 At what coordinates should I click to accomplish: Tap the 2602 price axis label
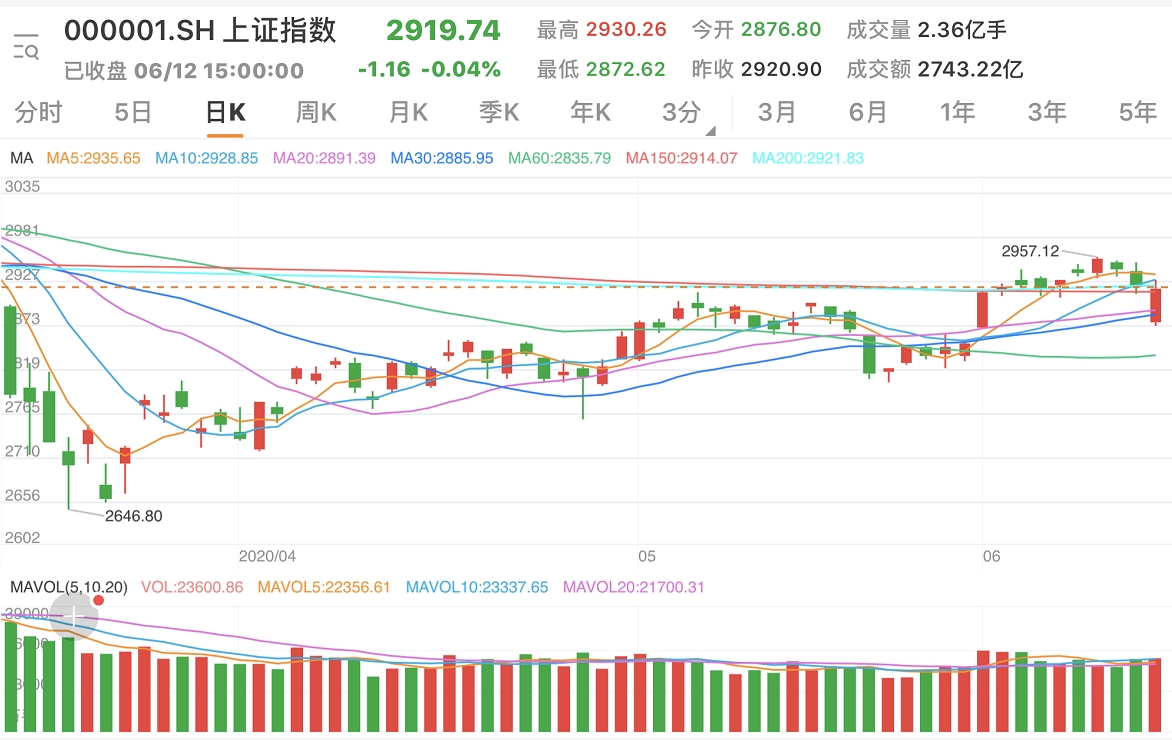[22, 537]
